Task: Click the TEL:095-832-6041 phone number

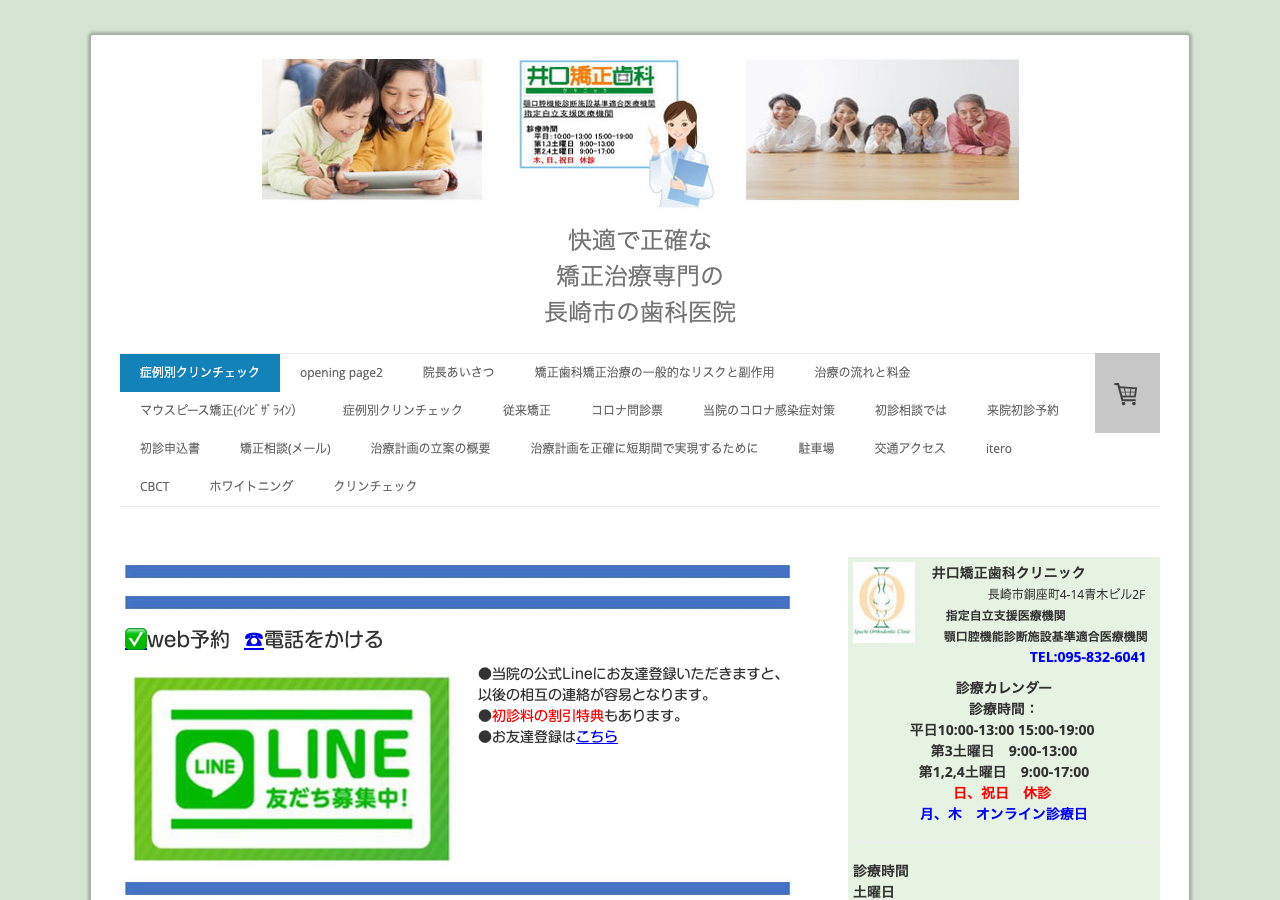Action: click(x=1088, y=657)
